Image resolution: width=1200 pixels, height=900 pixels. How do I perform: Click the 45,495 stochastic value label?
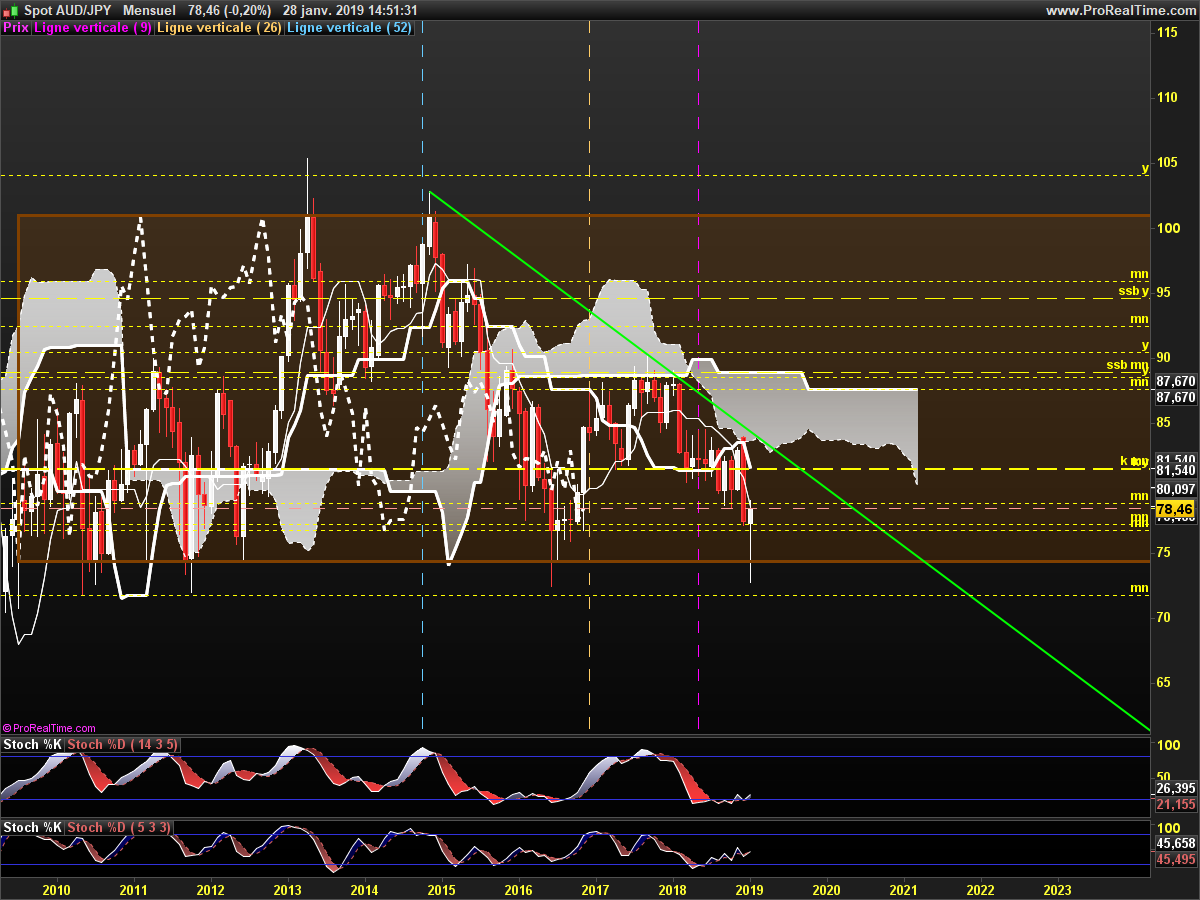[1175, 859]
